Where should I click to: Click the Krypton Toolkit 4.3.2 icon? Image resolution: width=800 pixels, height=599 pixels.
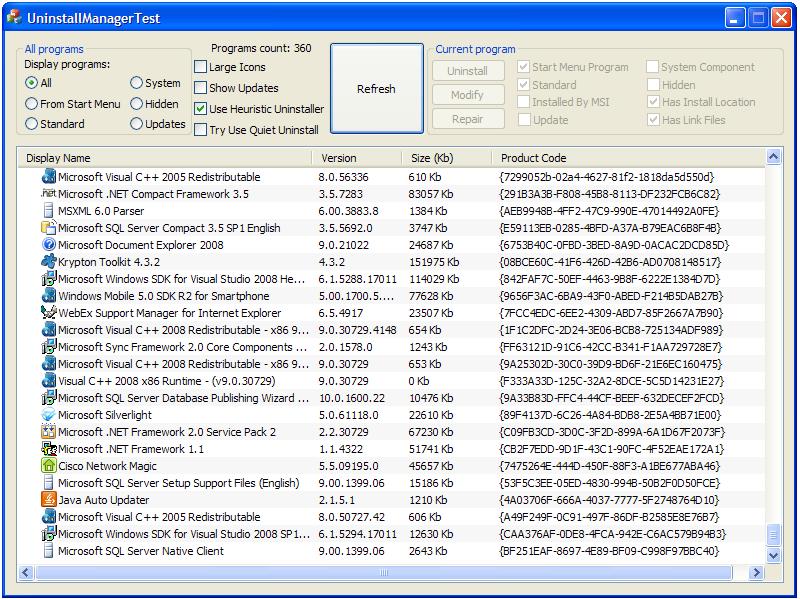click(48, 262)
